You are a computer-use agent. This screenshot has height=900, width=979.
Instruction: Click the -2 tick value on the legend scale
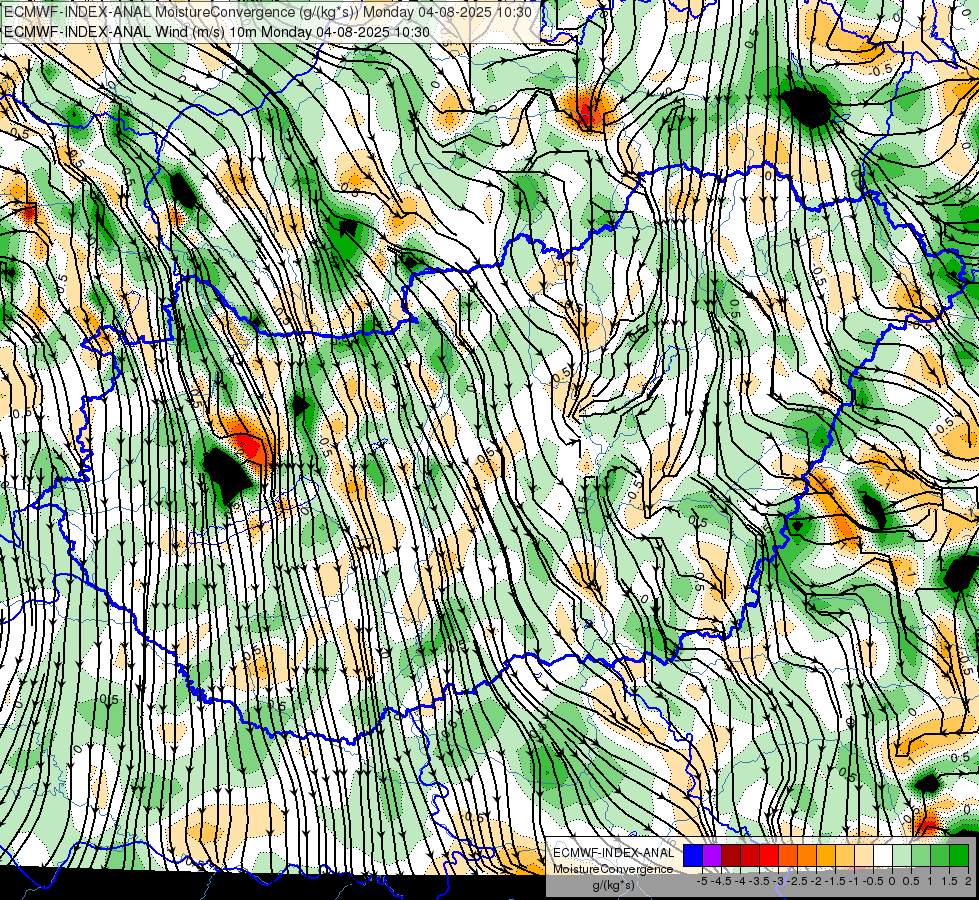point(817,881)
